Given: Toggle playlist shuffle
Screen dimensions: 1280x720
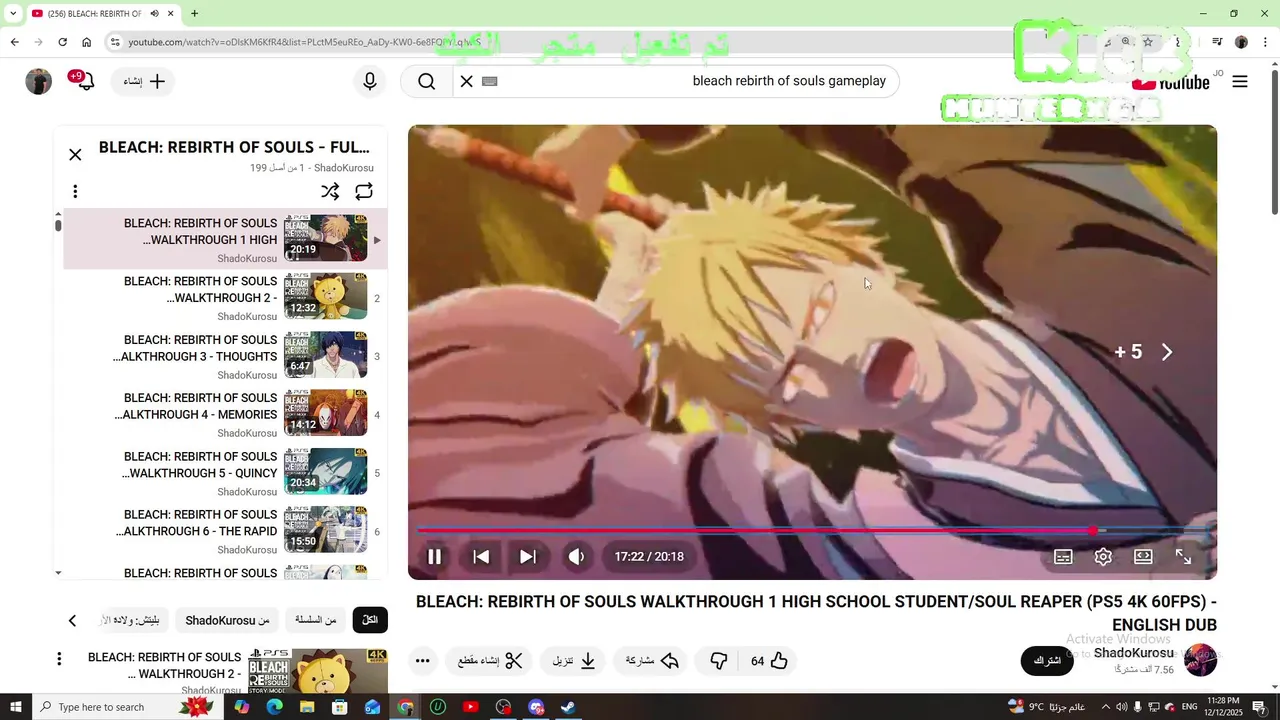Looking at the screenshot, I should click(330, 191).
